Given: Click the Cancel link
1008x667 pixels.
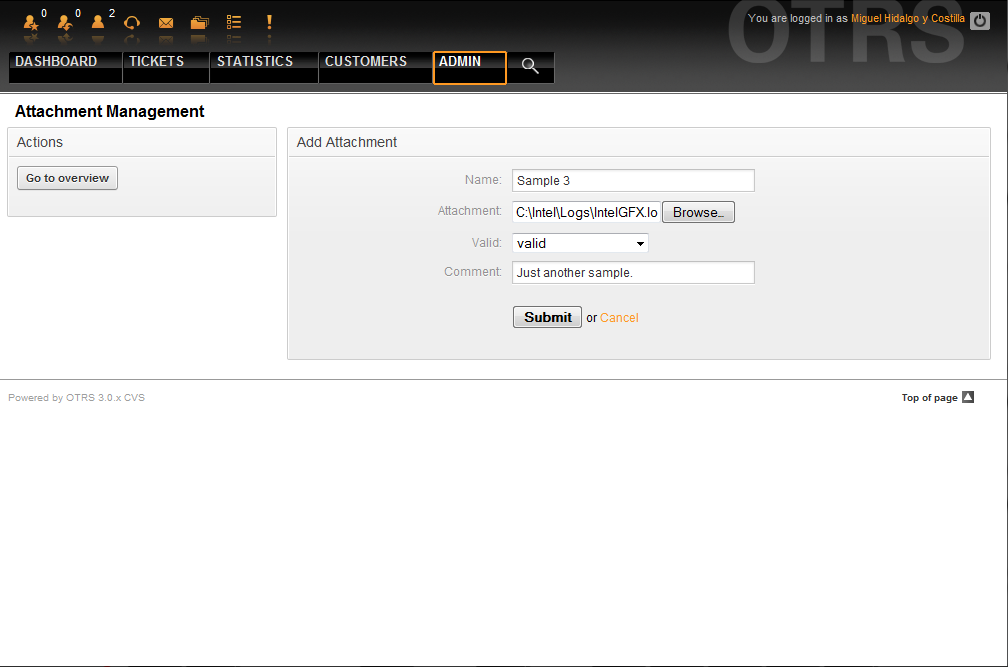Looking at the screenshot, I should tap(619, 318).
